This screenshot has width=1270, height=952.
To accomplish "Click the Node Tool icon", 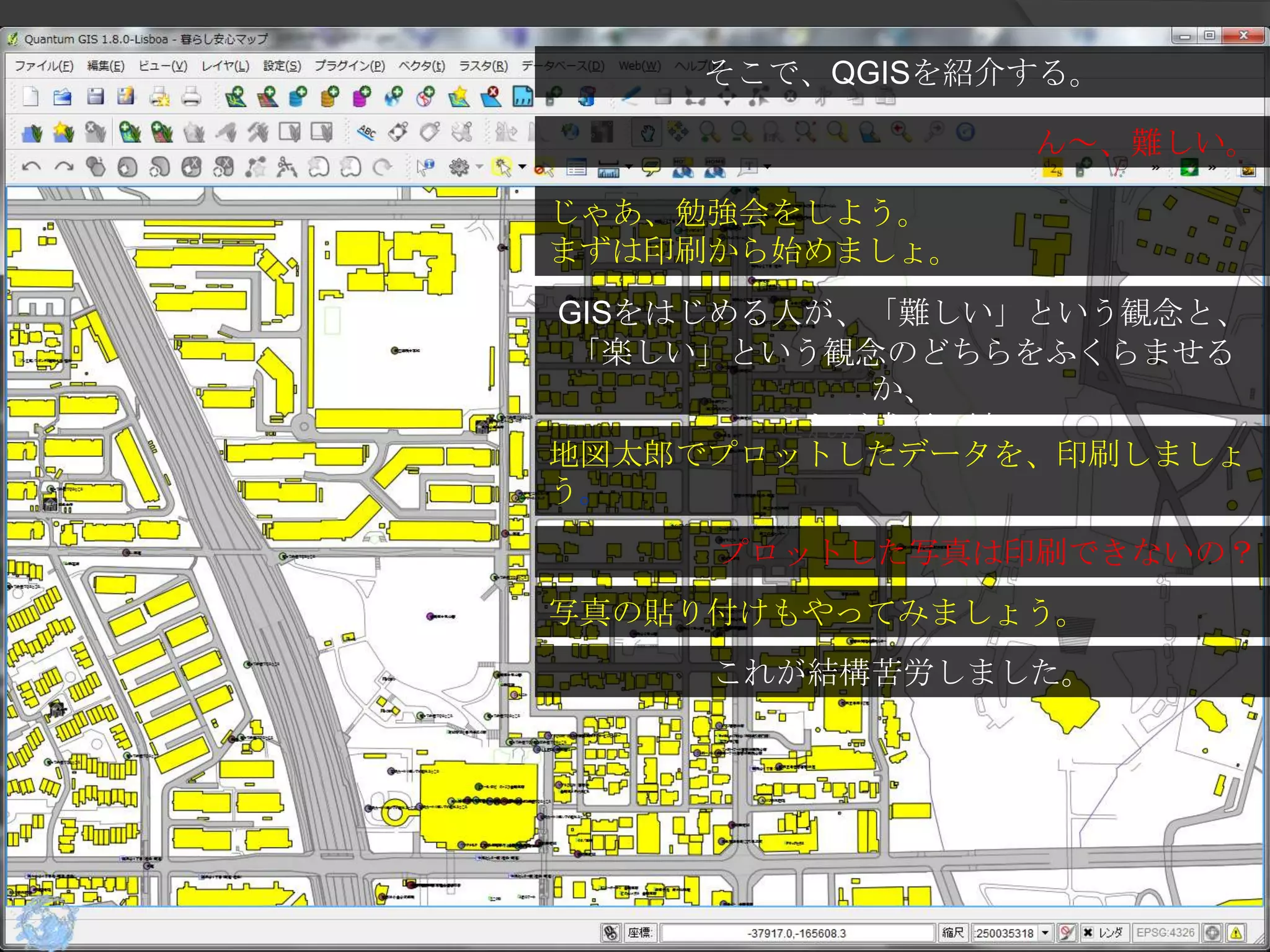I will (760, 97).
